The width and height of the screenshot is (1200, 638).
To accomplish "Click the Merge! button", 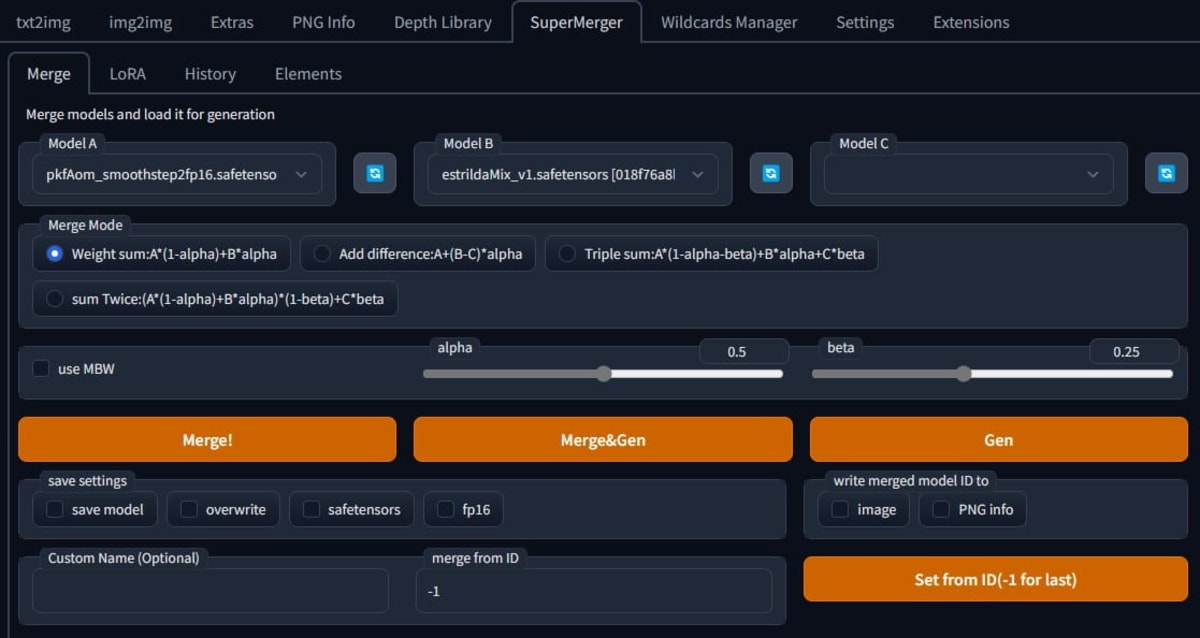I will click(x=207, y=440).
